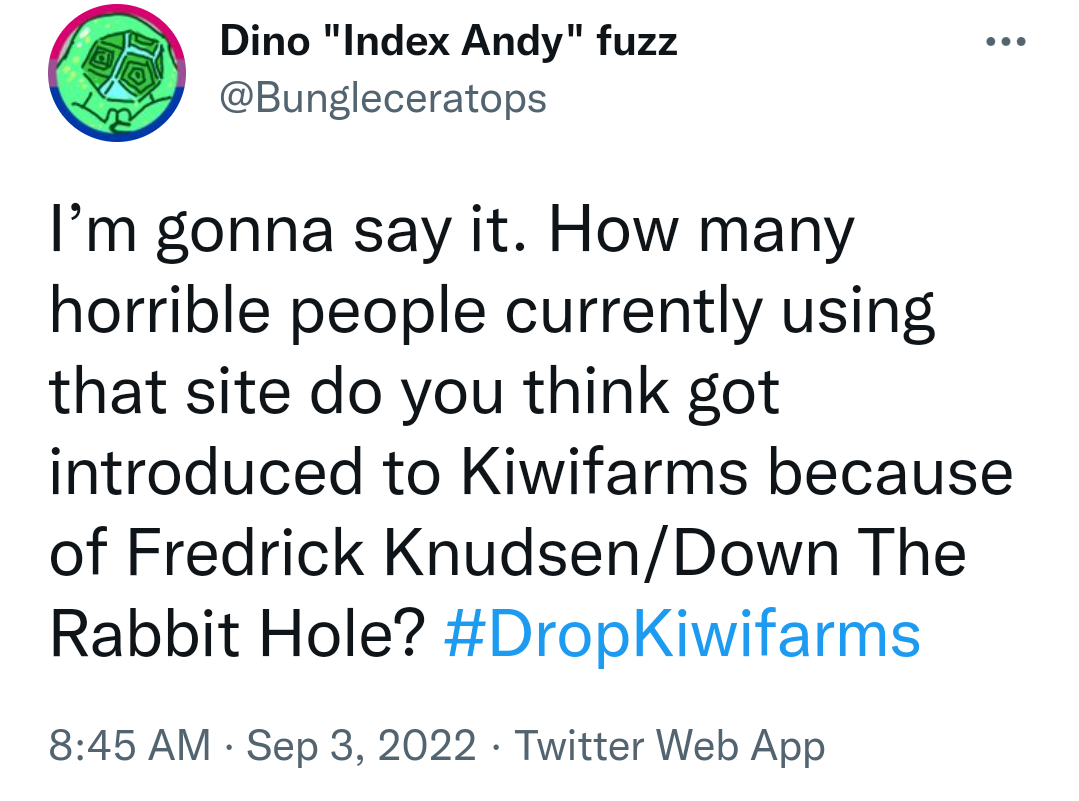
Task: Visit the @Bungleceratops handle link
Action: coord(383,98)
